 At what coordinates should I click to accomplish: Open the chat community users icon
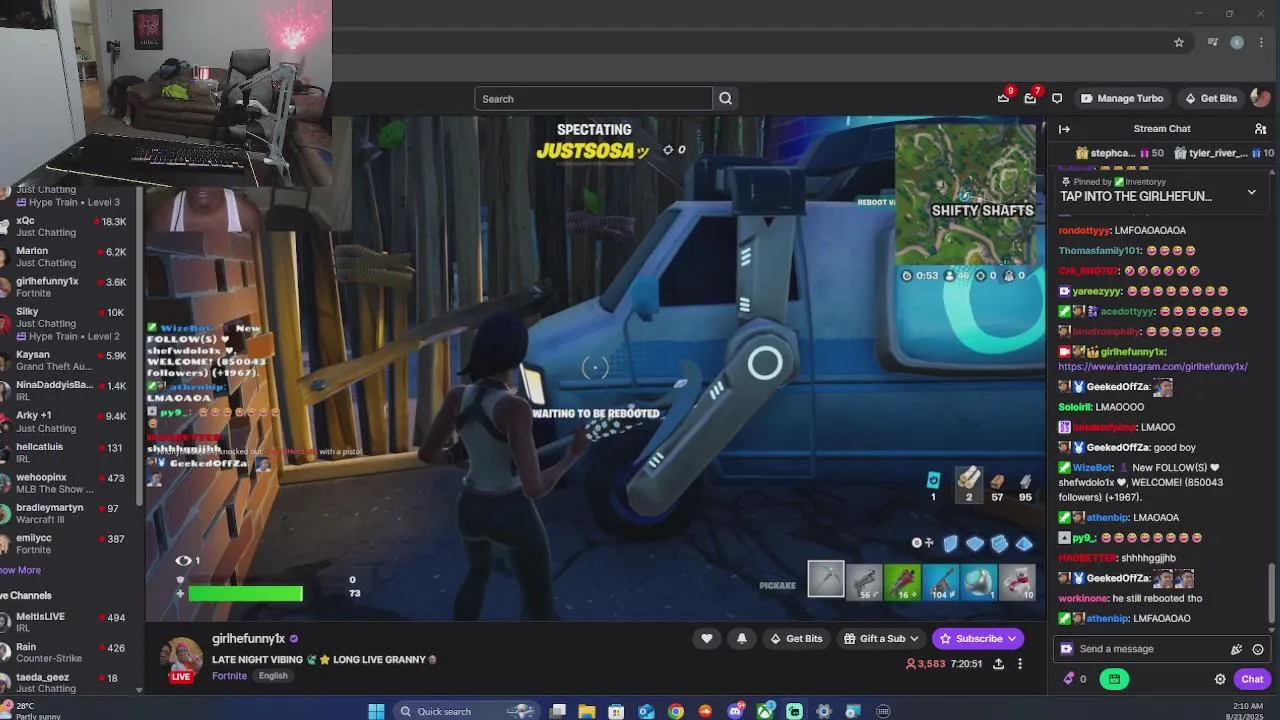tap(1260, 129)
